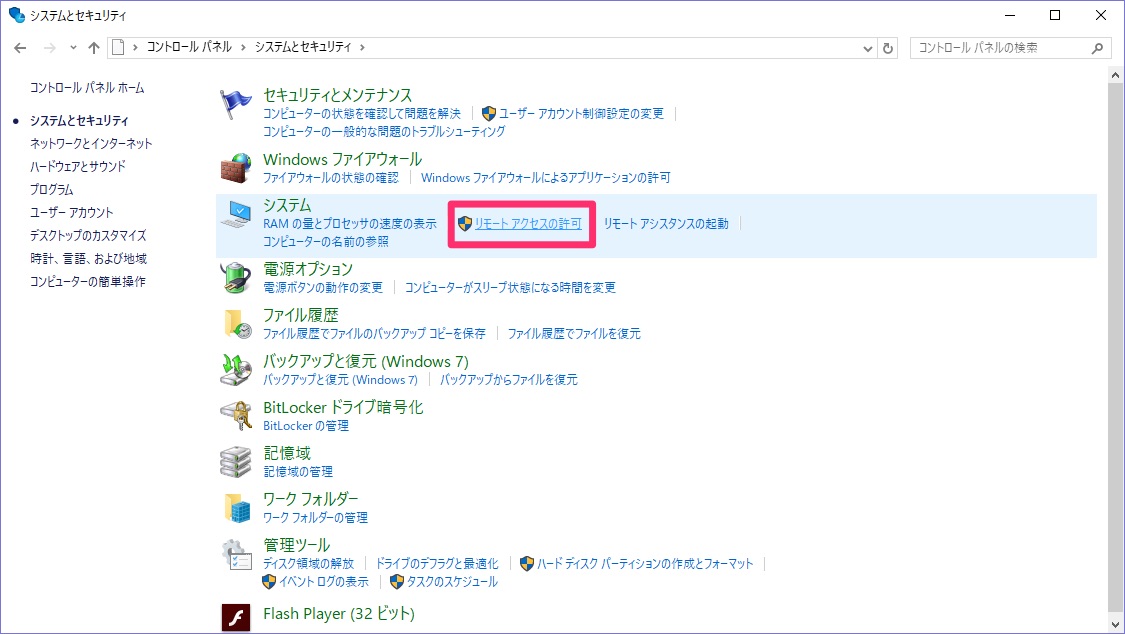Image resolution: width=1125 pixels, height=634 pixels.
Task: Click タスクのスケジュール link
Action: click(x=452, y=582)
